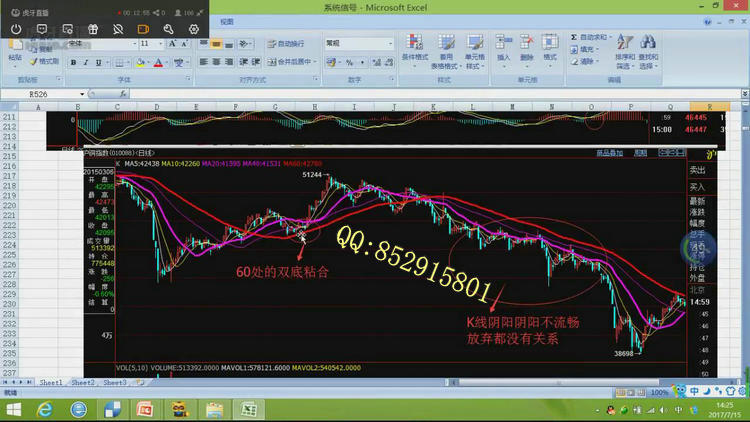The width and height of the screenshot is (750, 422).
Task: Open the font size dropdown
Action: point(161,44)
